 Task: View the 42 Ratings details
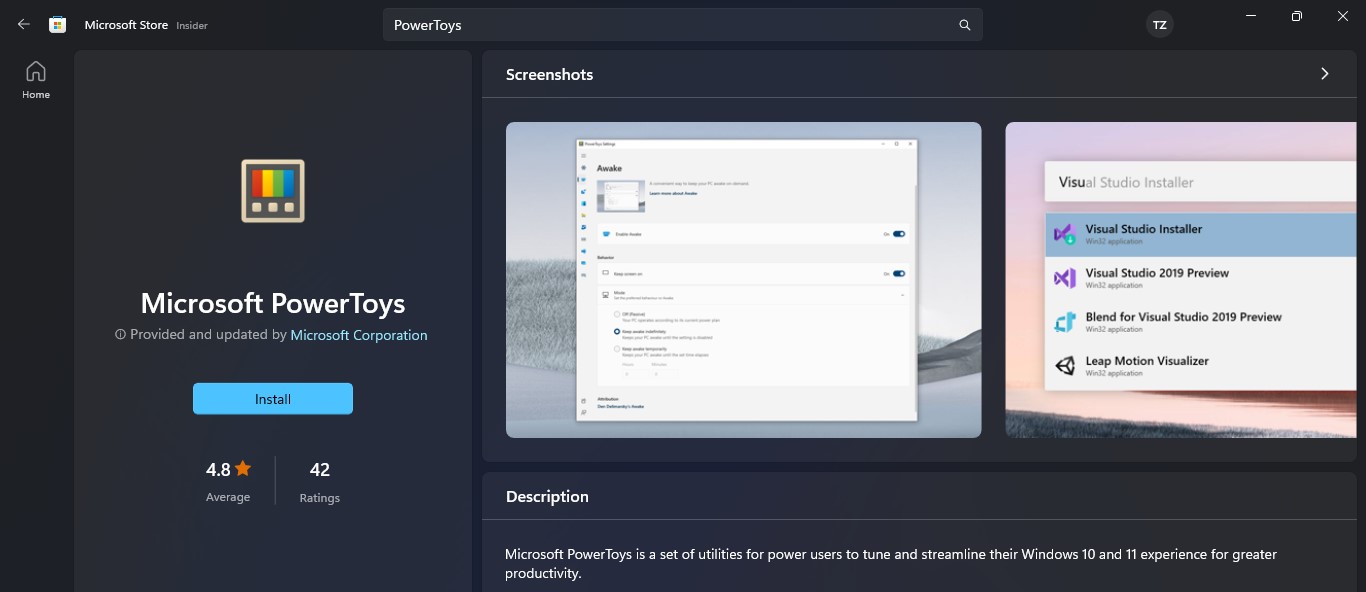pos(319,480)
